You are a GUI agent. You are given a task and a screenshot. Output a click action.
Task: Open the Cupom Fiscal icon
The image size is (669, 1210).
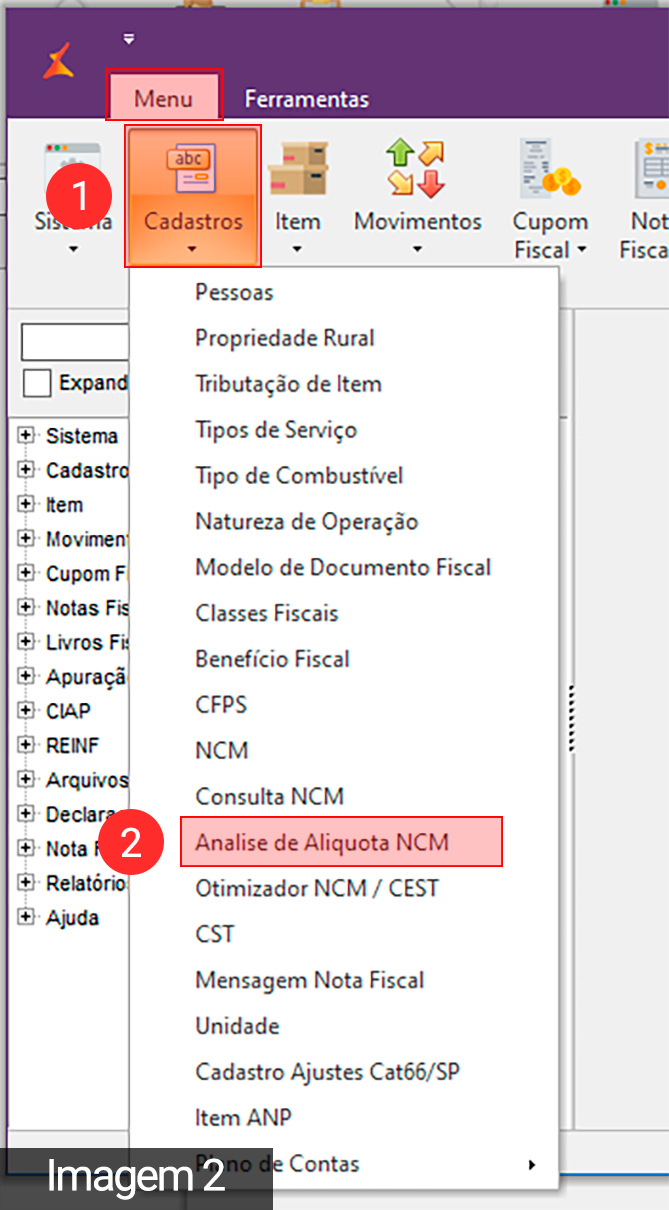549,168
